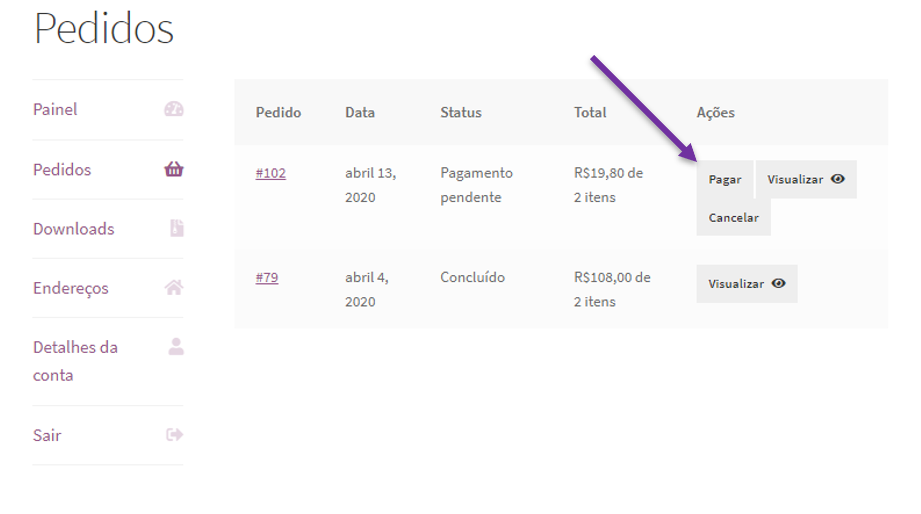Screen dimensions: 921x514
Task: Click the eye icon for order #102
Action: click(838, 179)
